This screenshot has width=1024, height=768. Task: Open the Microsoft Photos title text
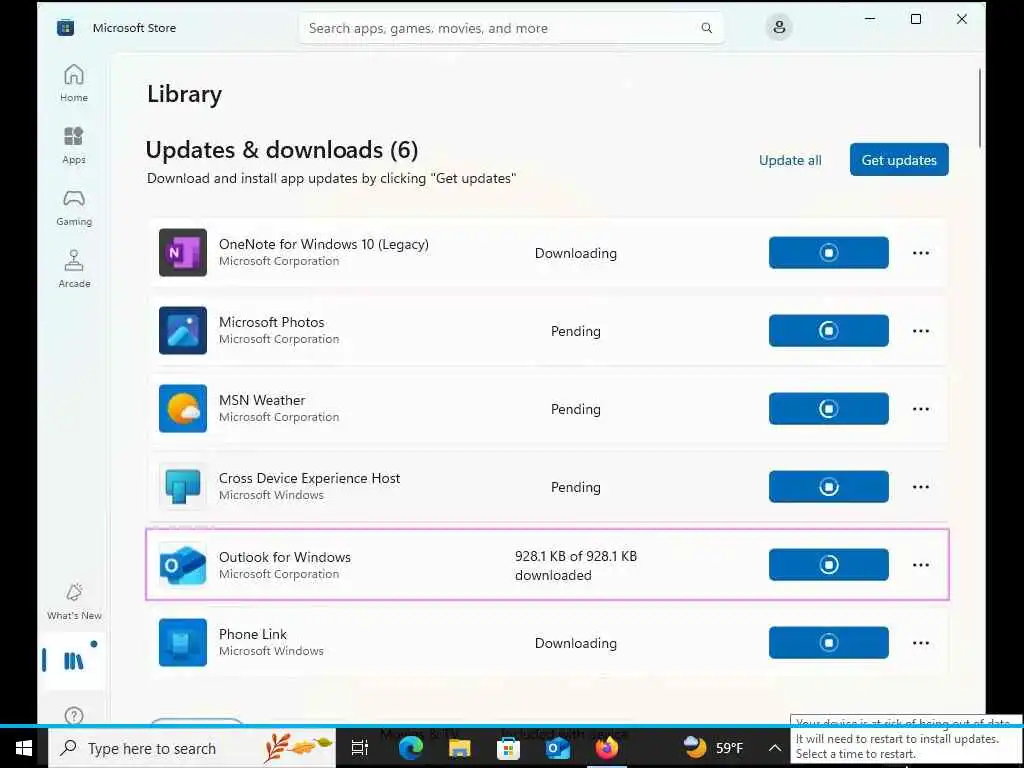point(272,322)
